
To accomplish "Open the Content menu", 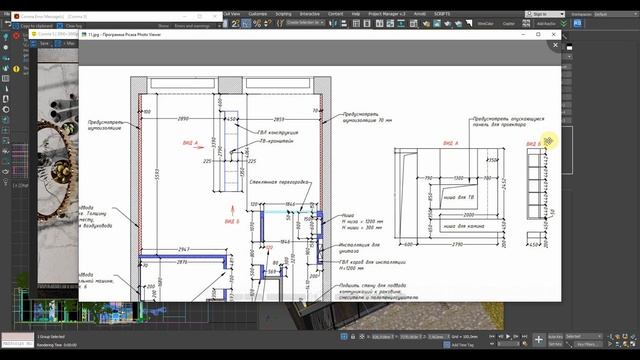I will click(336, 14).
